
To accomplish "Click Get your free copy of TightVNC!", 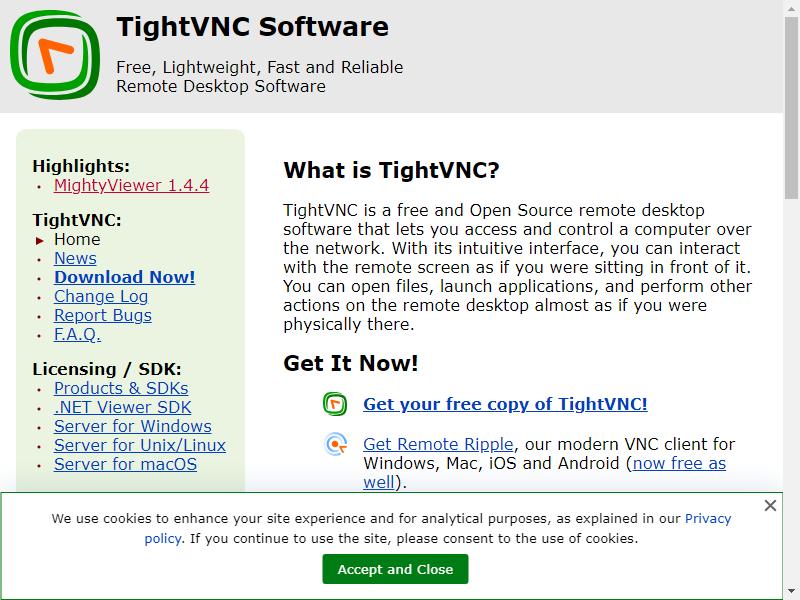I will (x=505, y=404).
